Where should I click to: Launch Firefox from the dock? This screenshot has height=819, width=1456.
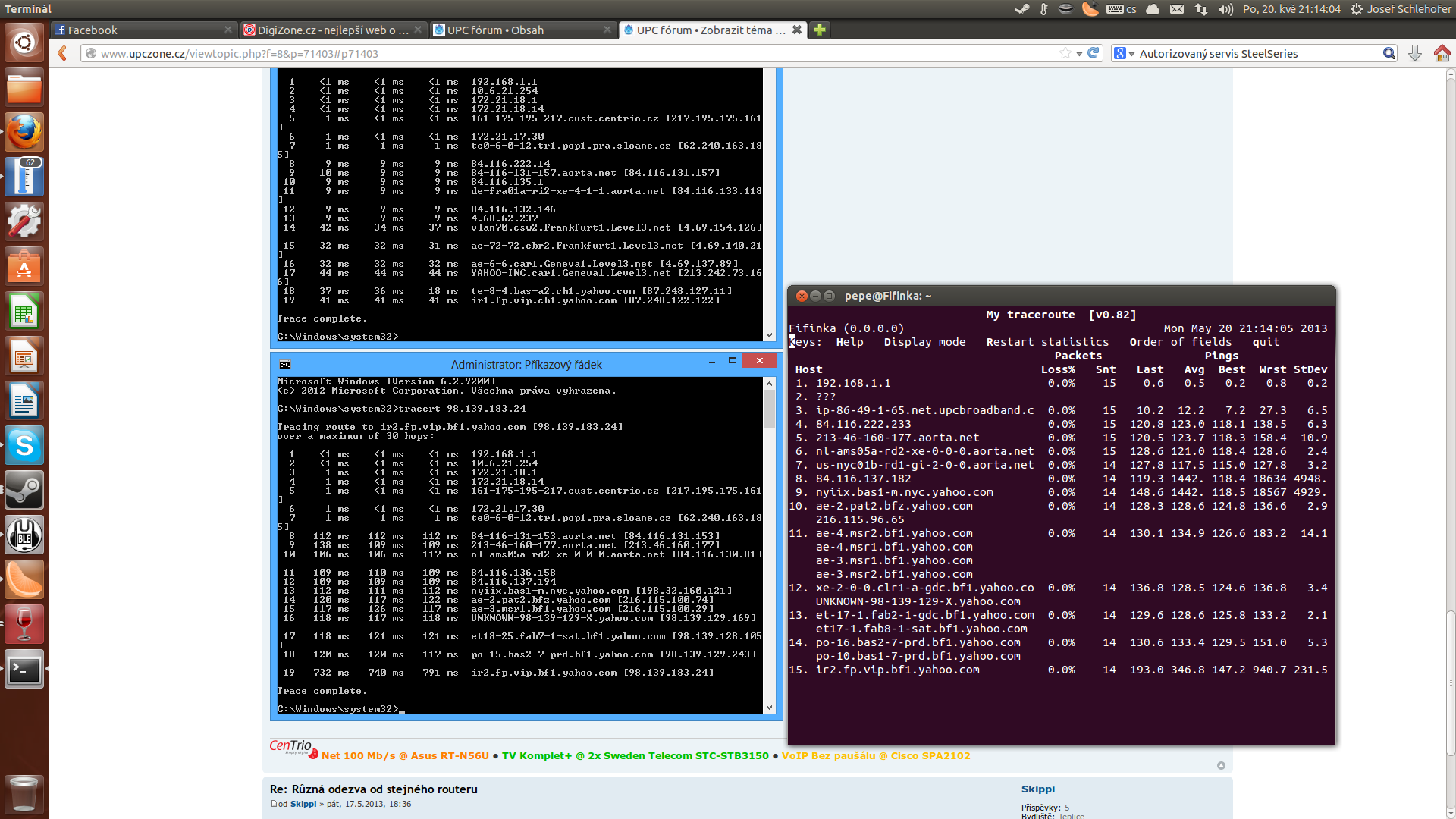(24, 132)
